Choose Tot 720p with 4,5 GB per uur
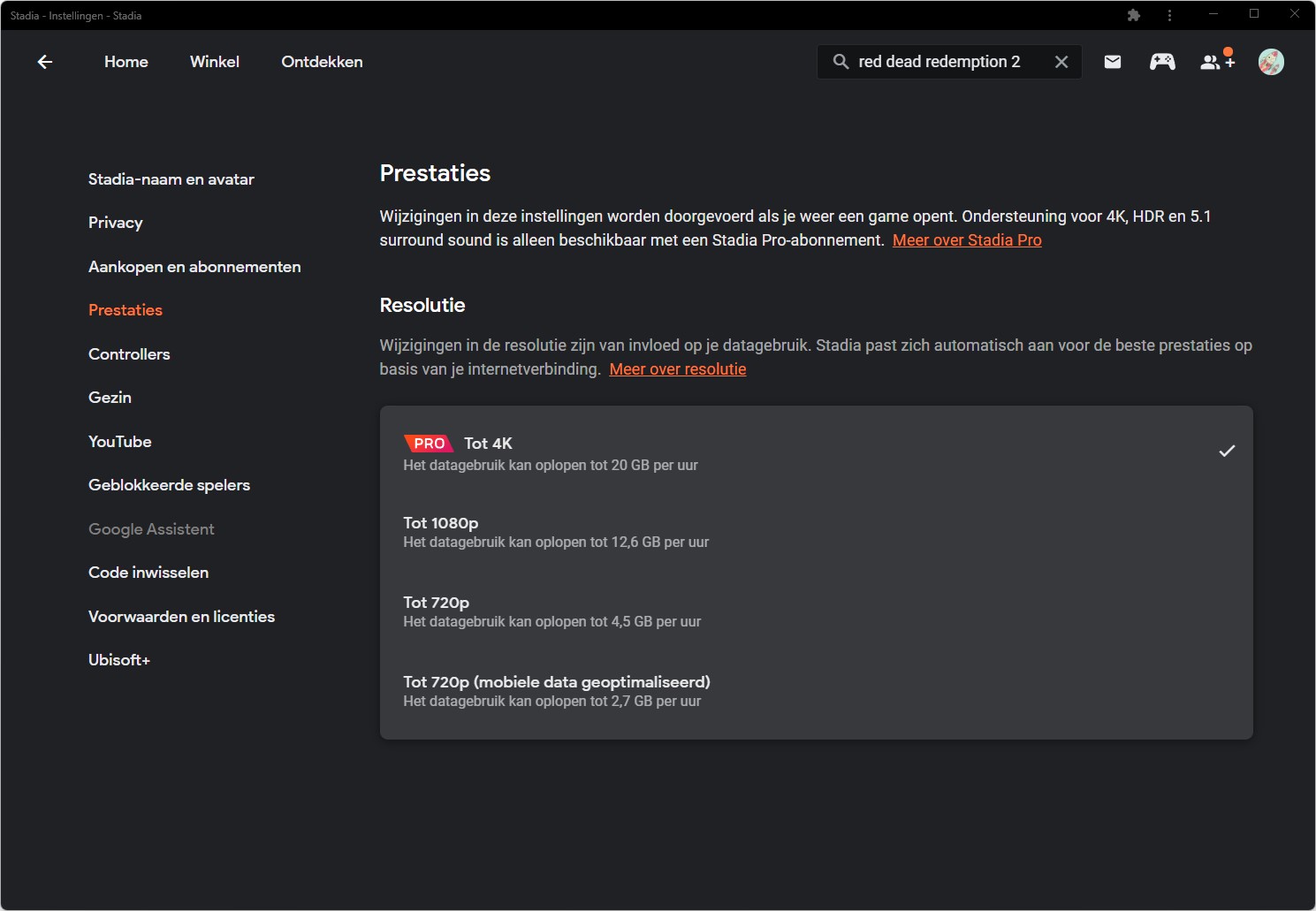 (x=817, y=611)
